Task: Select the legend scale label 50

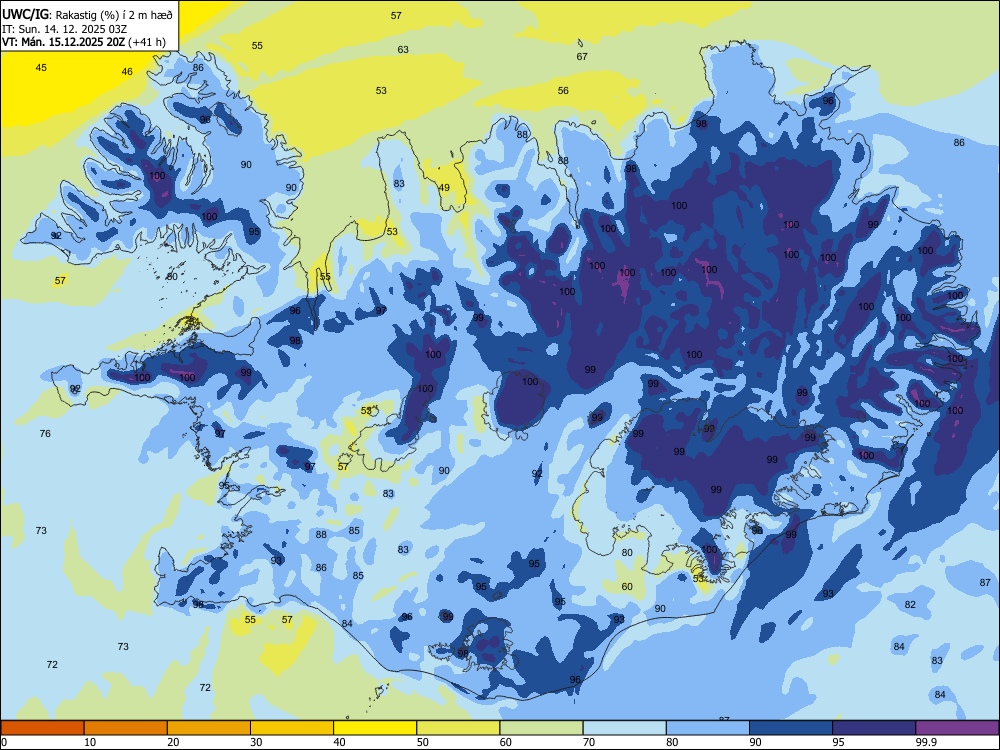Action: coord(423,742)
